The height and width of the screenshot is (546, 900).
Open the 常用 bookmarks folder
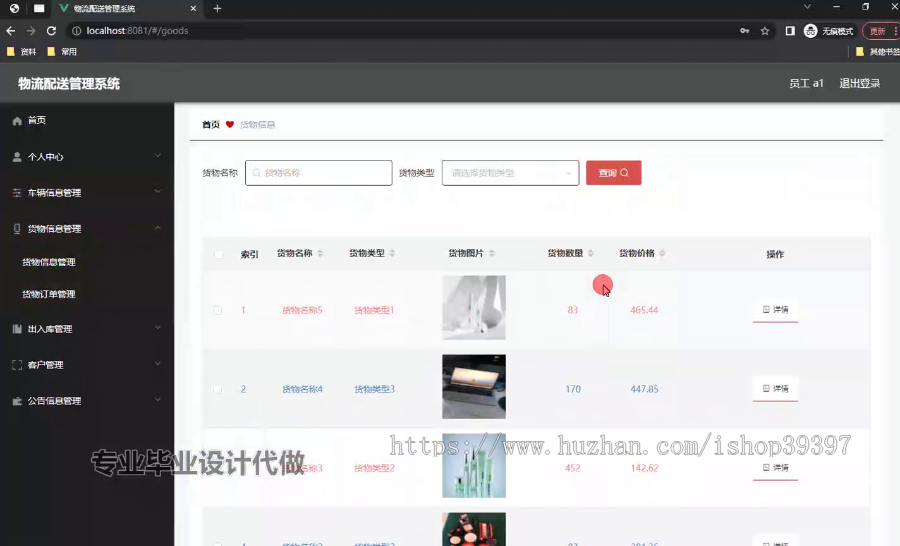point(62,52)
